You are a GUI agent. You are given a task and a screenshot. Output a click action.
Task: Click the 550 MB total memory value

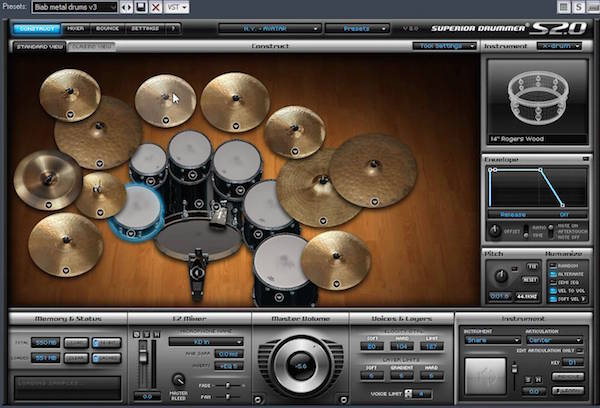coord(46,343)
